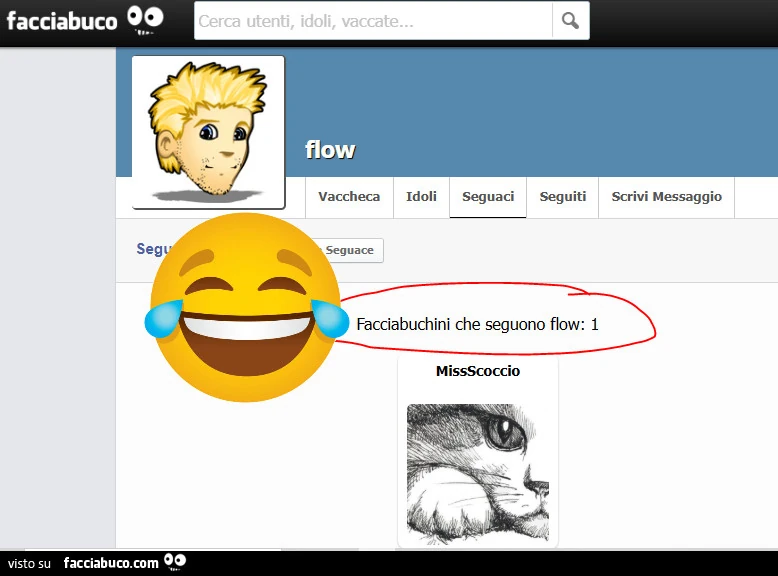Focus the Cerca utenti search field
This screenshot has width=778, height=576.
coord(373,21)
